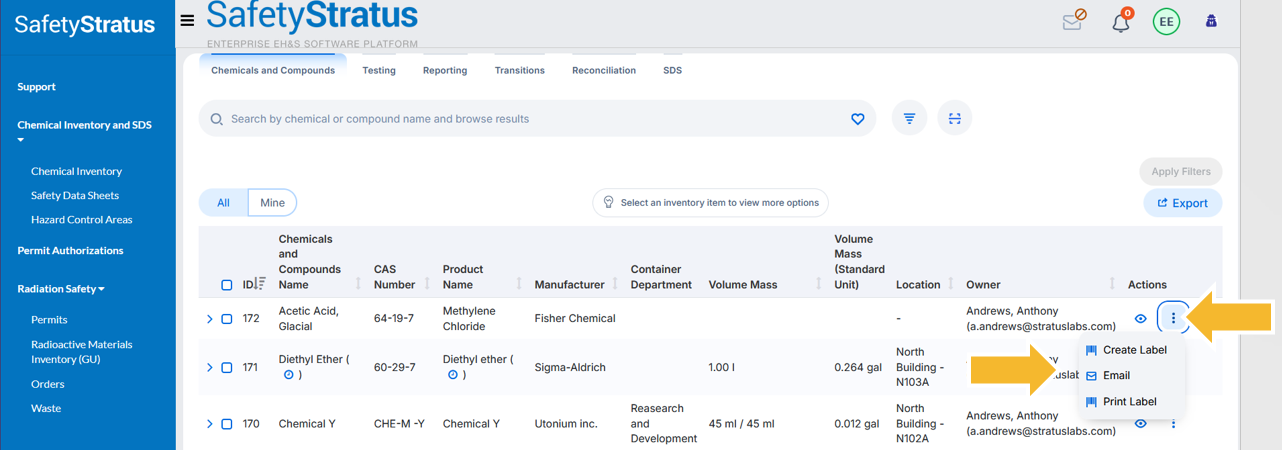
Task: Click the SafetyStratus sidebar logo
Action: [x=85, y=25]
